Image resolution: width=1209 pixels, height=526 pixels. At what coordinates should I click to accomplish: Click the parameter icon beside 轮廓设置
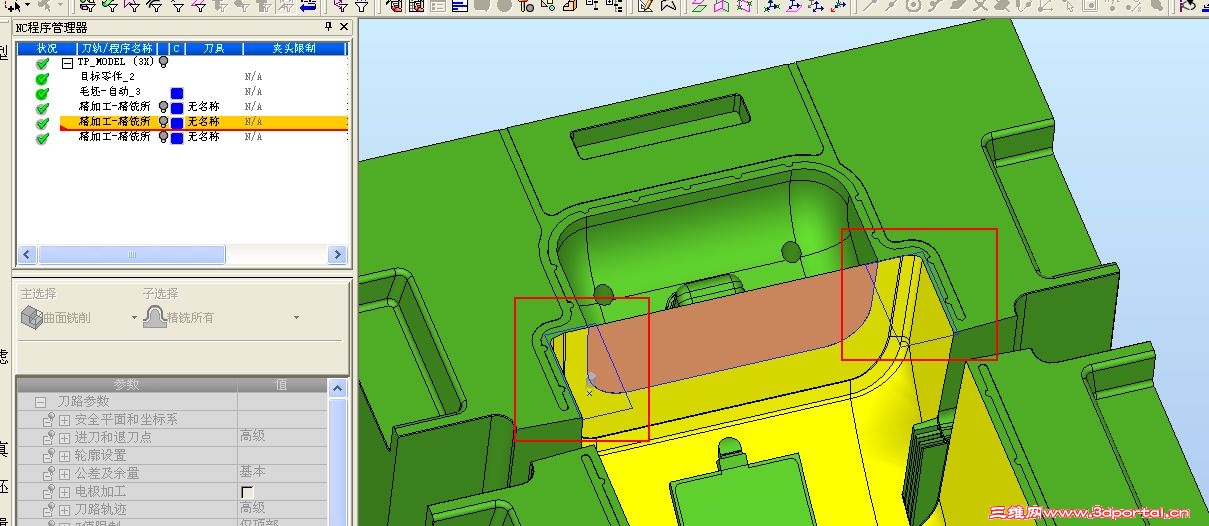[48, 455]
